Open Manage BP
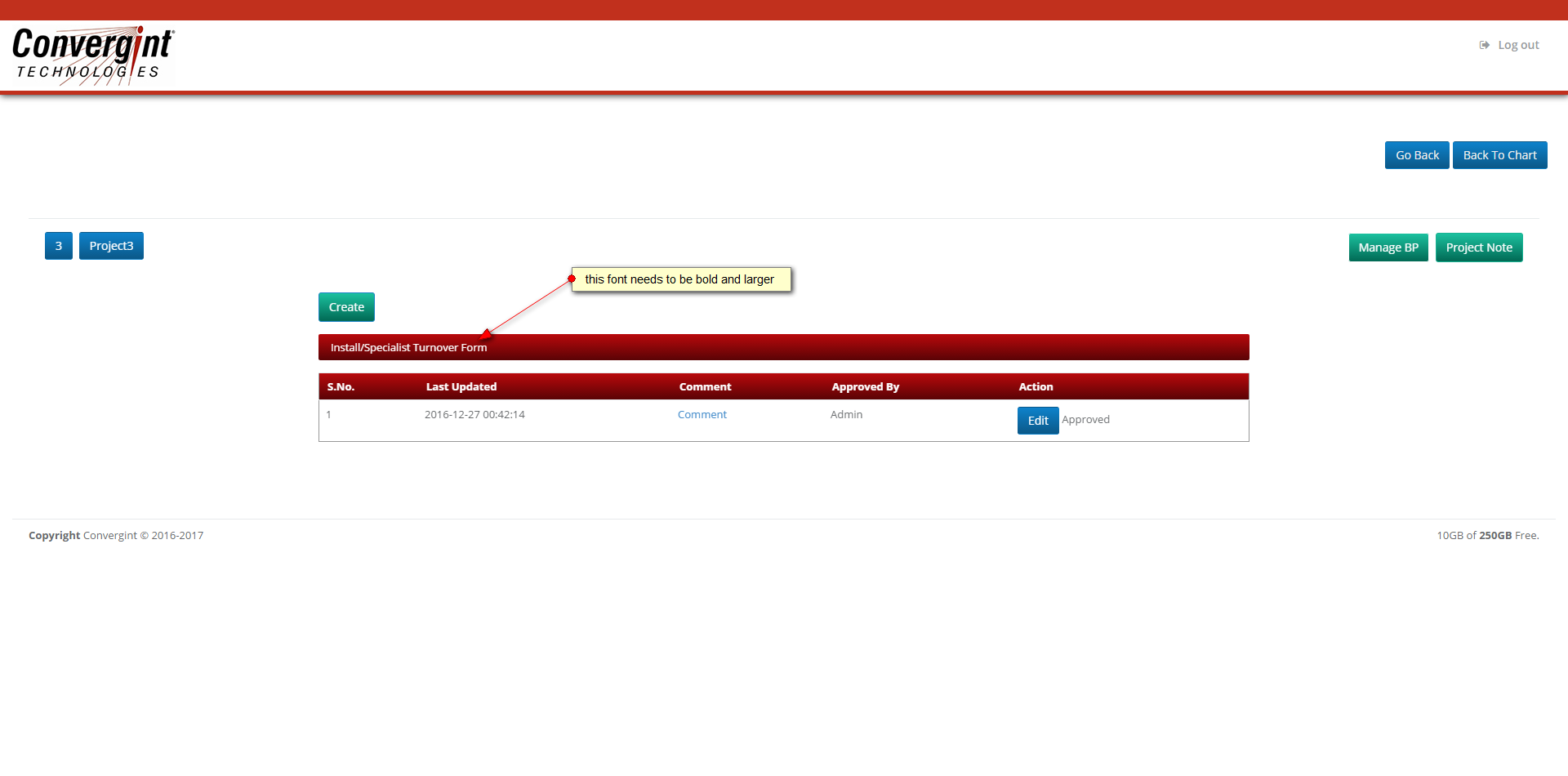1568x776 pixels. (1388, 248)
